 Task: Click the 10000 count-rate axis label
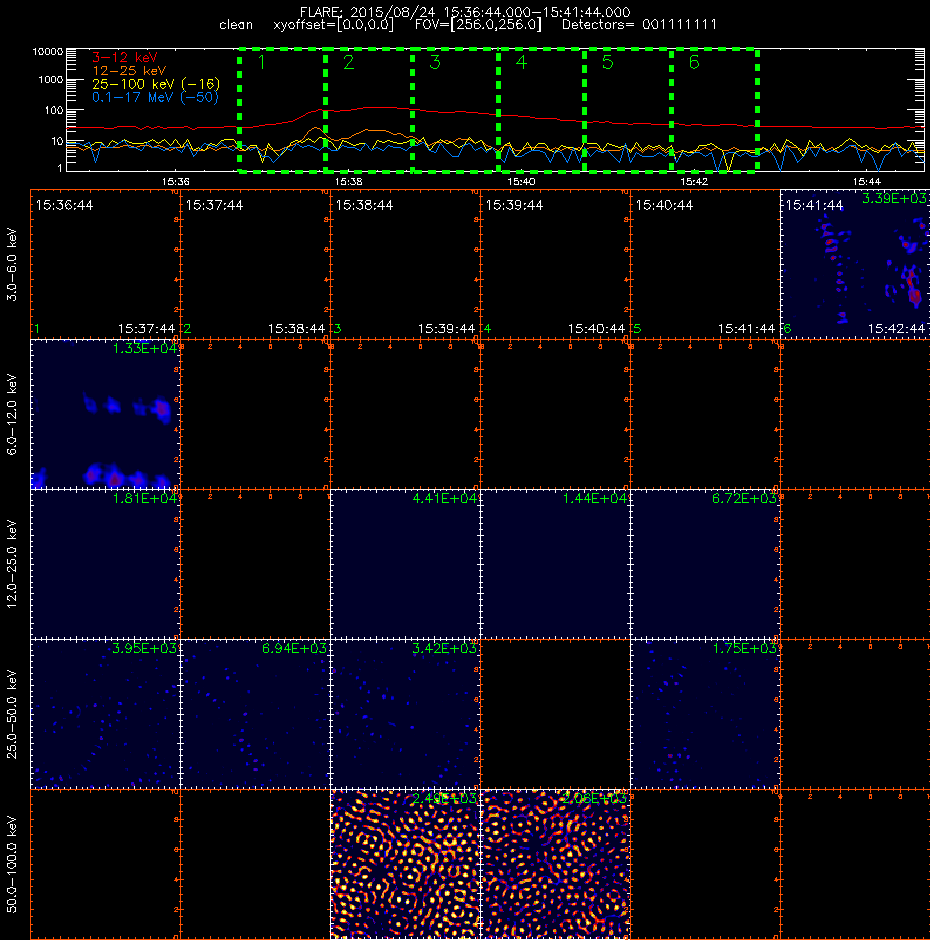[x=47, y=52]
